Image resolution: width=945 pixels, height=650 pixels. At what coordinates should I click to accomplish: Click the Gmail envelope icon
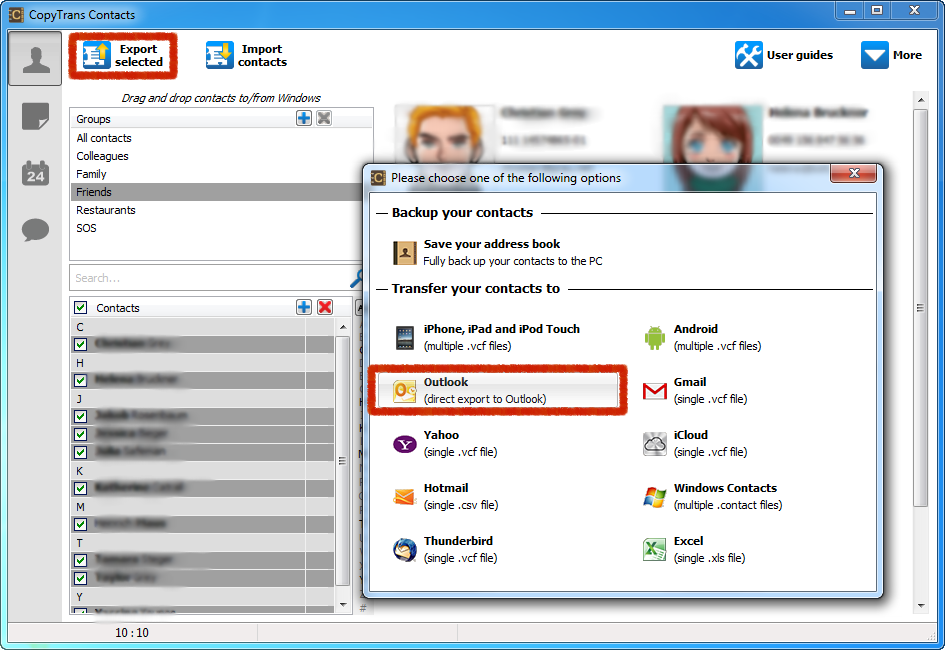(x=655, y=391)
